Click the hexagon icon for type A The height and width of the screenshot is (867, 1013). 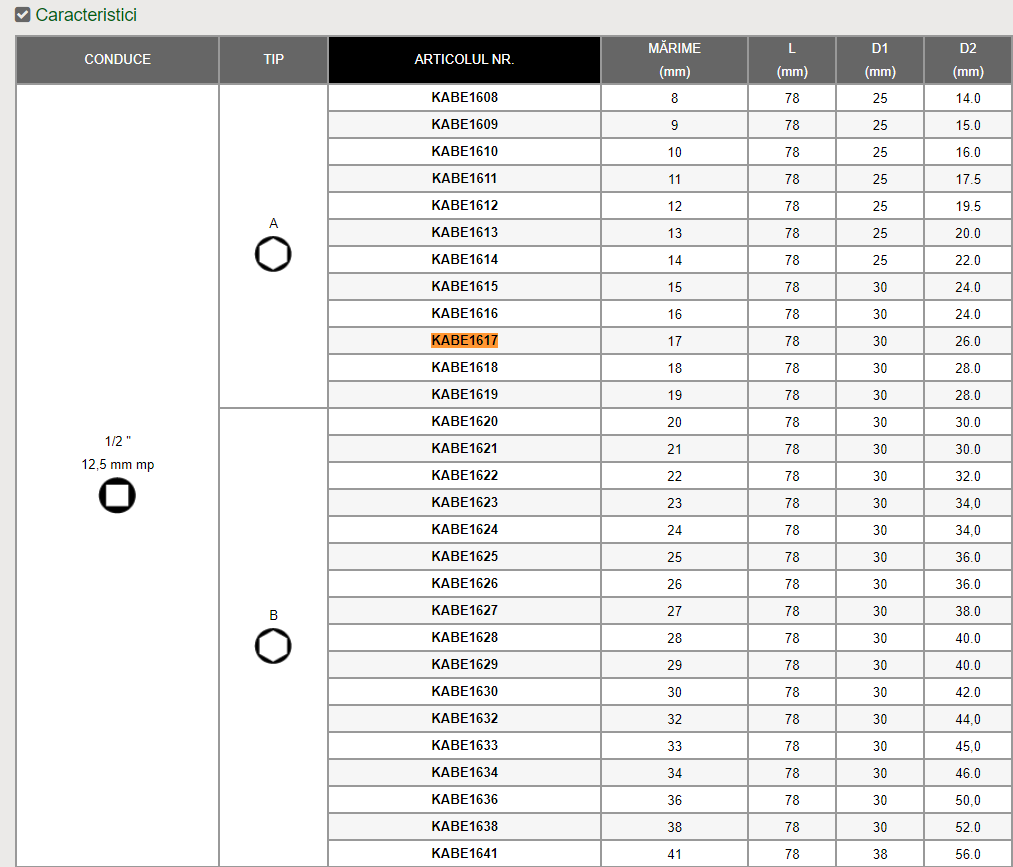click(273, 255)
